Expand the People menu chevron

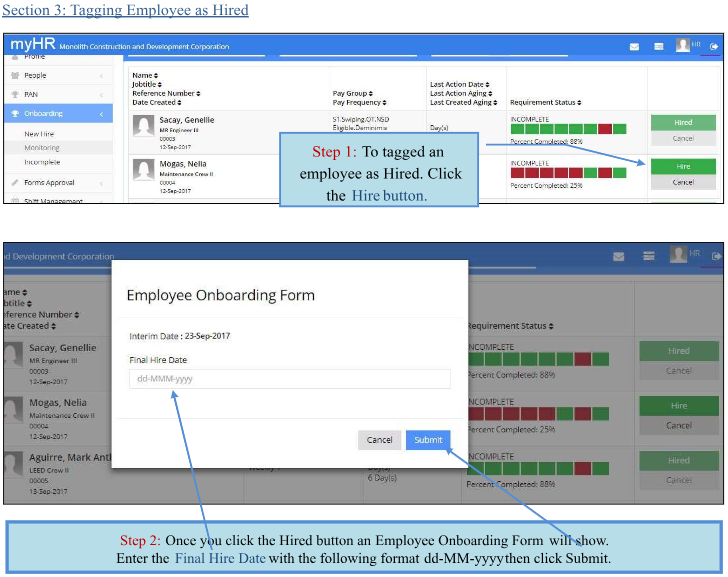point(101,76)
